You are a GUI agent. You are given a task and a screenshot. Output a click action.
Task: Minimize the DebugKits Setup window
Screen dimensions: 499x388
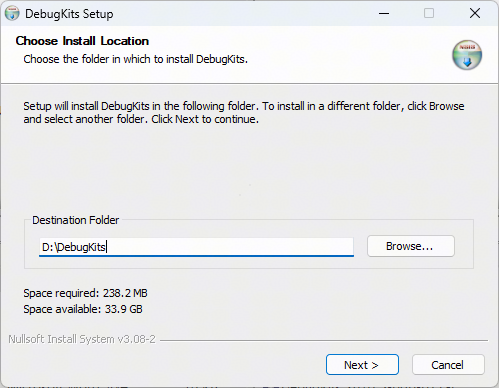384,13
